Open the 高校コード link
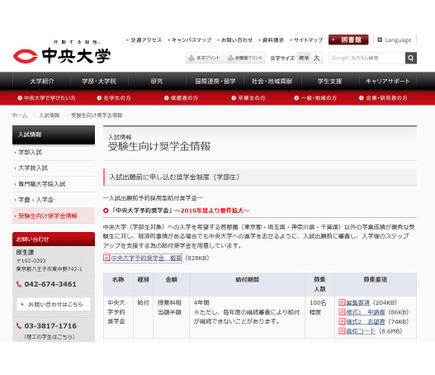The width and height of the screenshot is (435, 375). tap(361, 331)
